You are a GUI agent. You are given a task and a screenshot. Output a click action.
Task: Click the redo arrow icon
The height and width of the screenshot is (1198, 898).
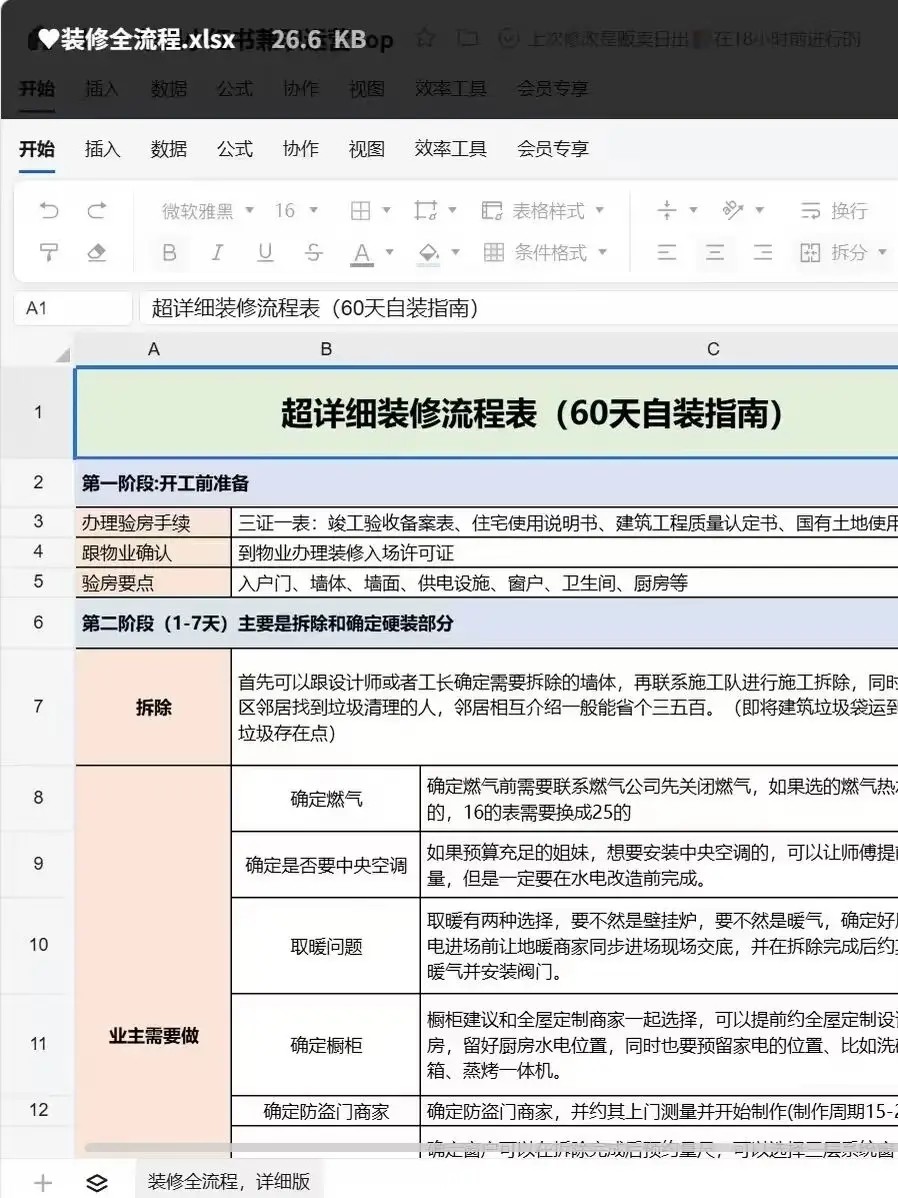[x=96, y=210]
